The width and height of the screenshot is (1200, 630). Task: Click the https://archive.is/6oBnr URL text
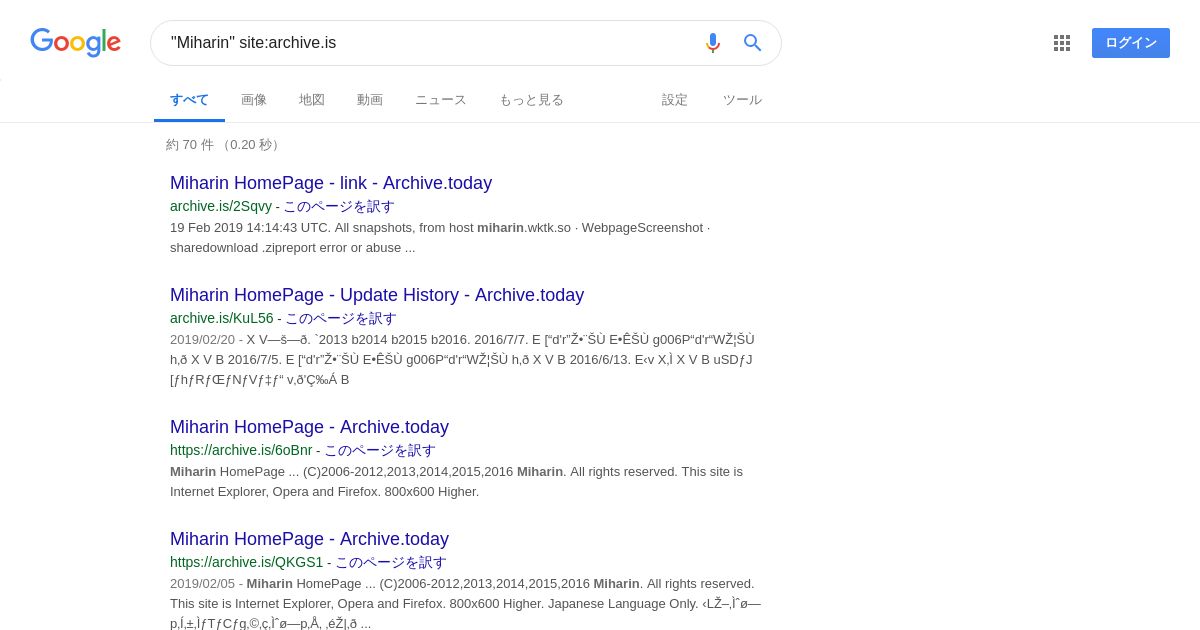click(x=241, y=450)
